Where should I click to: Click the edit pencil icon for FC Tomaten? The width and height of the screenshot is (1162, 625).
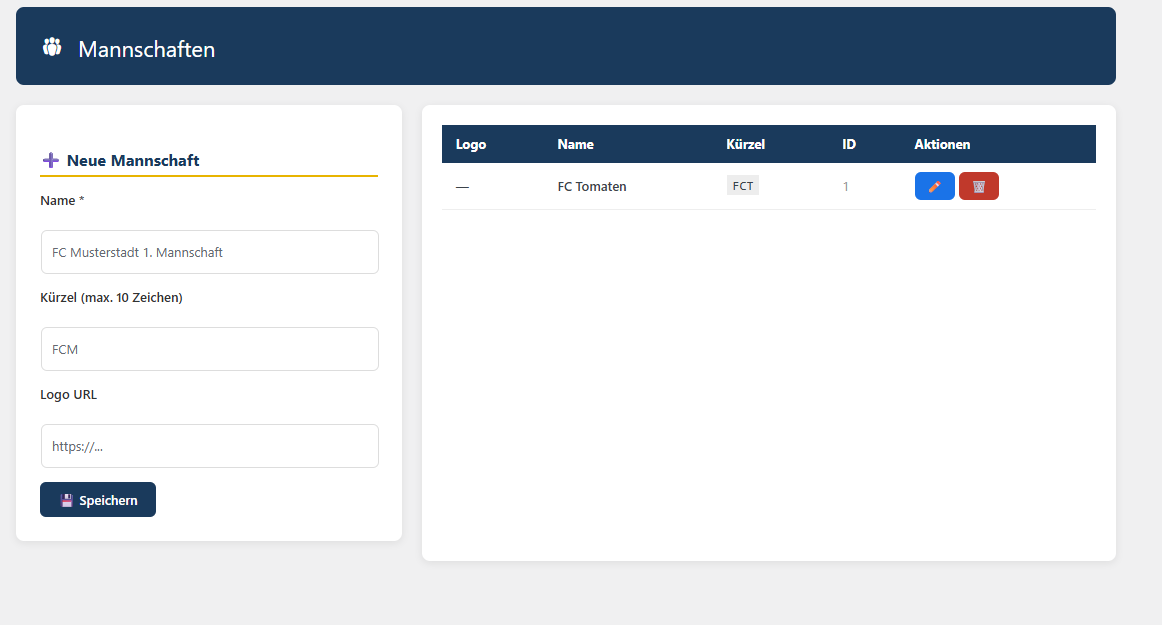(934, 186)
